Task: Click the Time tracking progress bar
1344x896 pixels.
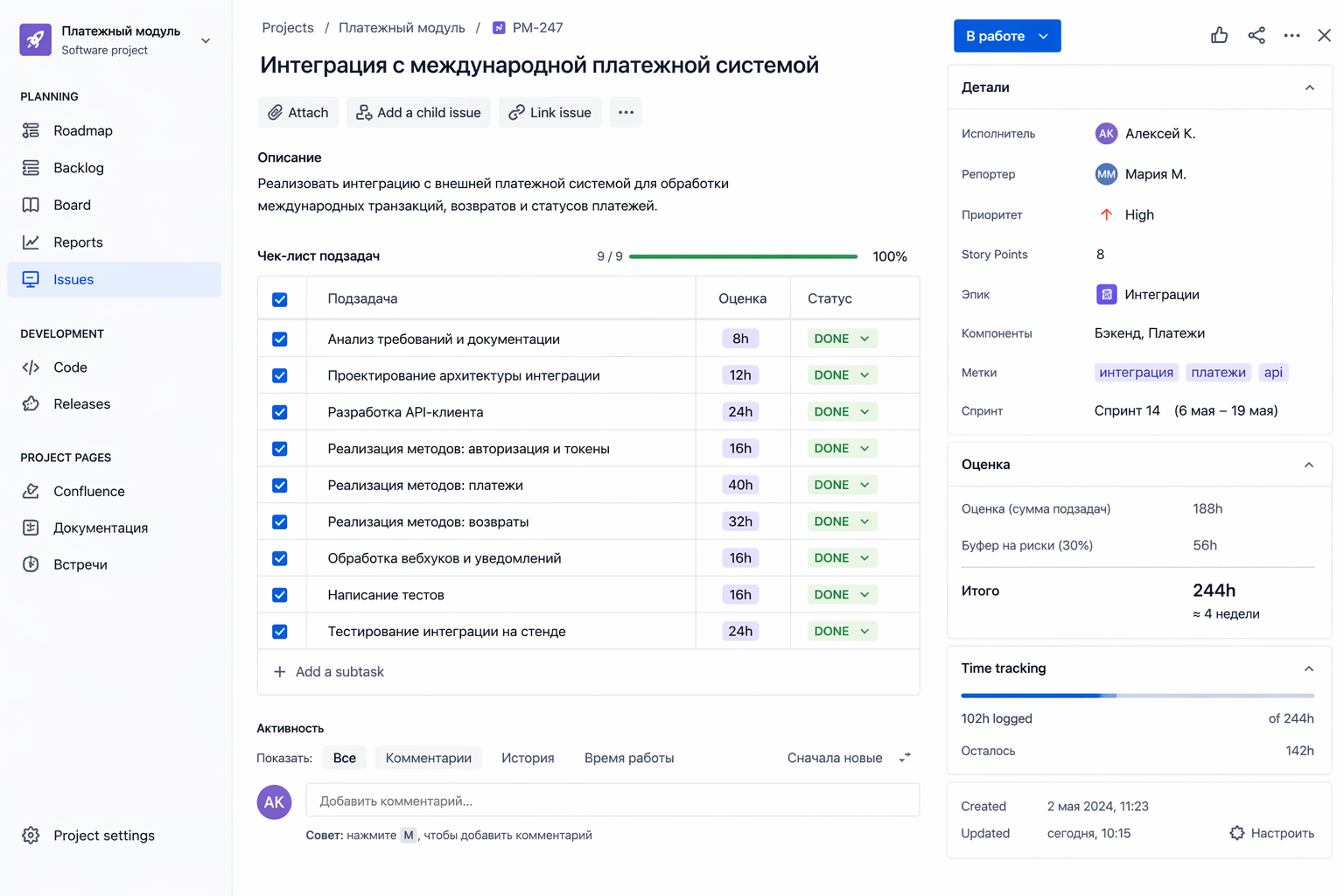Action: coord(1137,695)
